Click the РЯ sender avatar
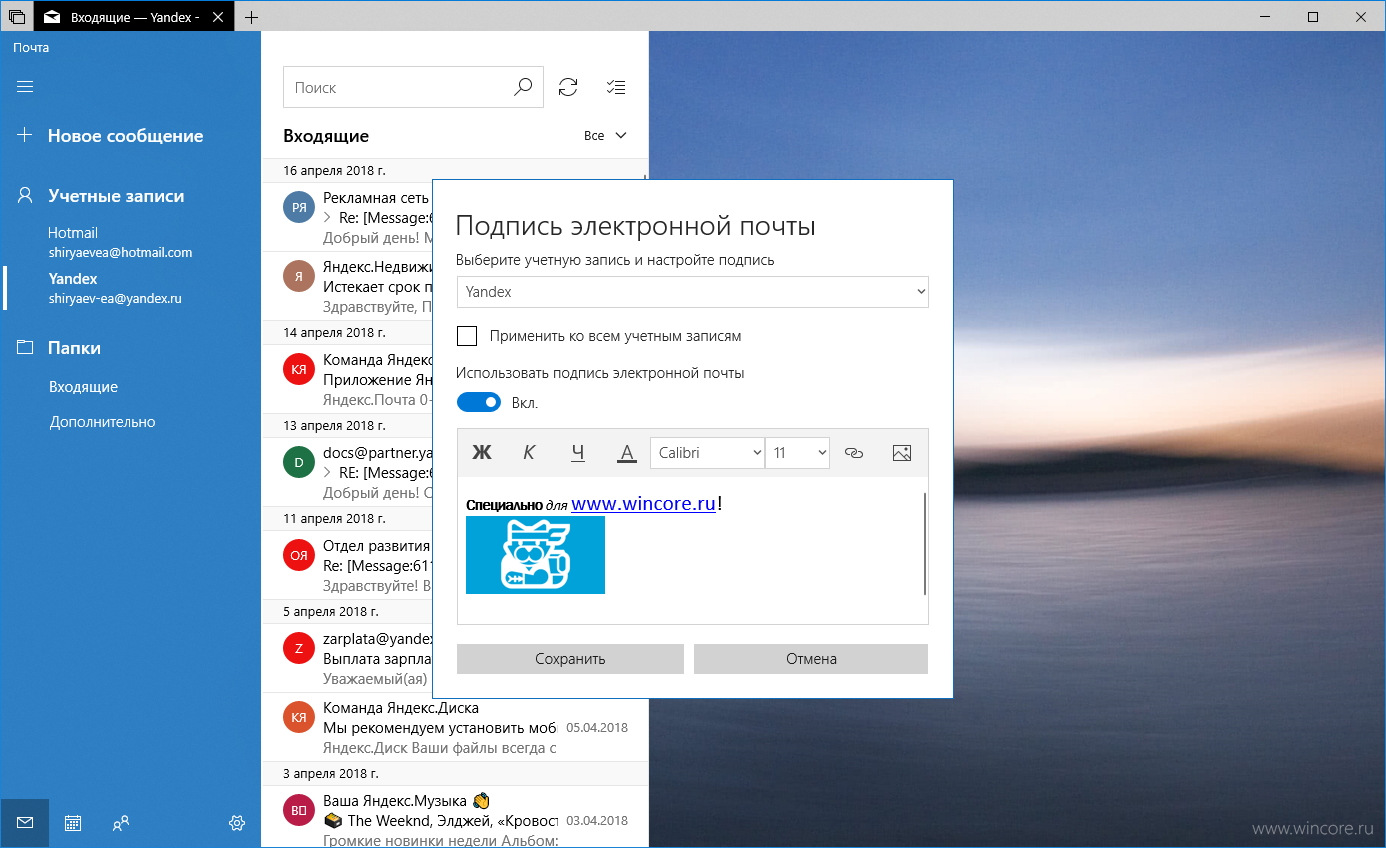Screen dimensions: 1386x848 click(299, 207)
